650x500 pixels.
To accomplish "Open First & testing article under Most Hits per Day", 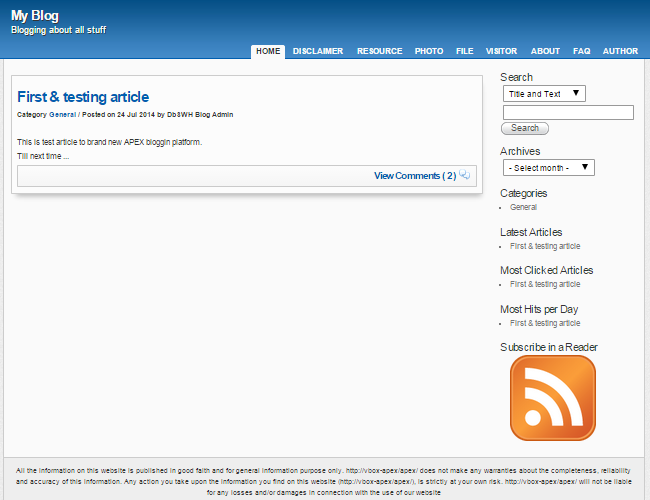I will pyautogui.click(x=545, y=323).
